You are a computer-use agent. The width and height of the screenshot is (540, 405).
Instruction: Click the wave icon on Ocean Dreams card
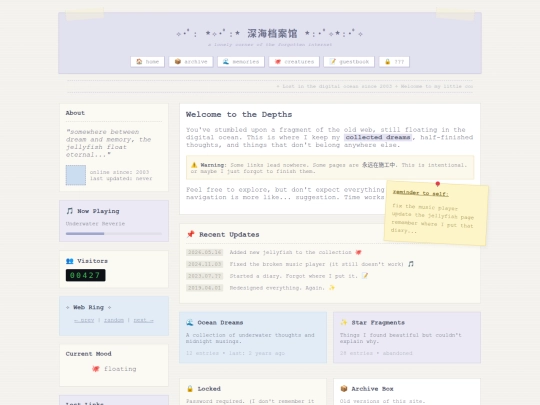[190, 322]
